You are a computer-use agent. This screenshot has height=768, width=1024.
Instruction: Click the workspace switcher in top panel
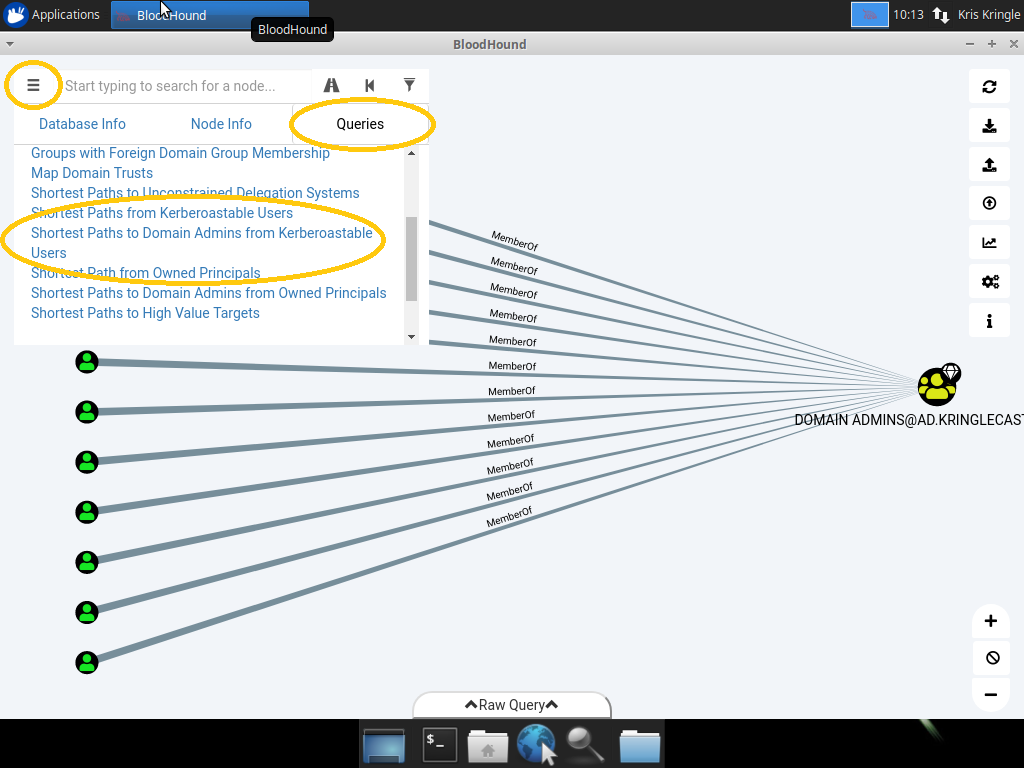pos(870,14)
